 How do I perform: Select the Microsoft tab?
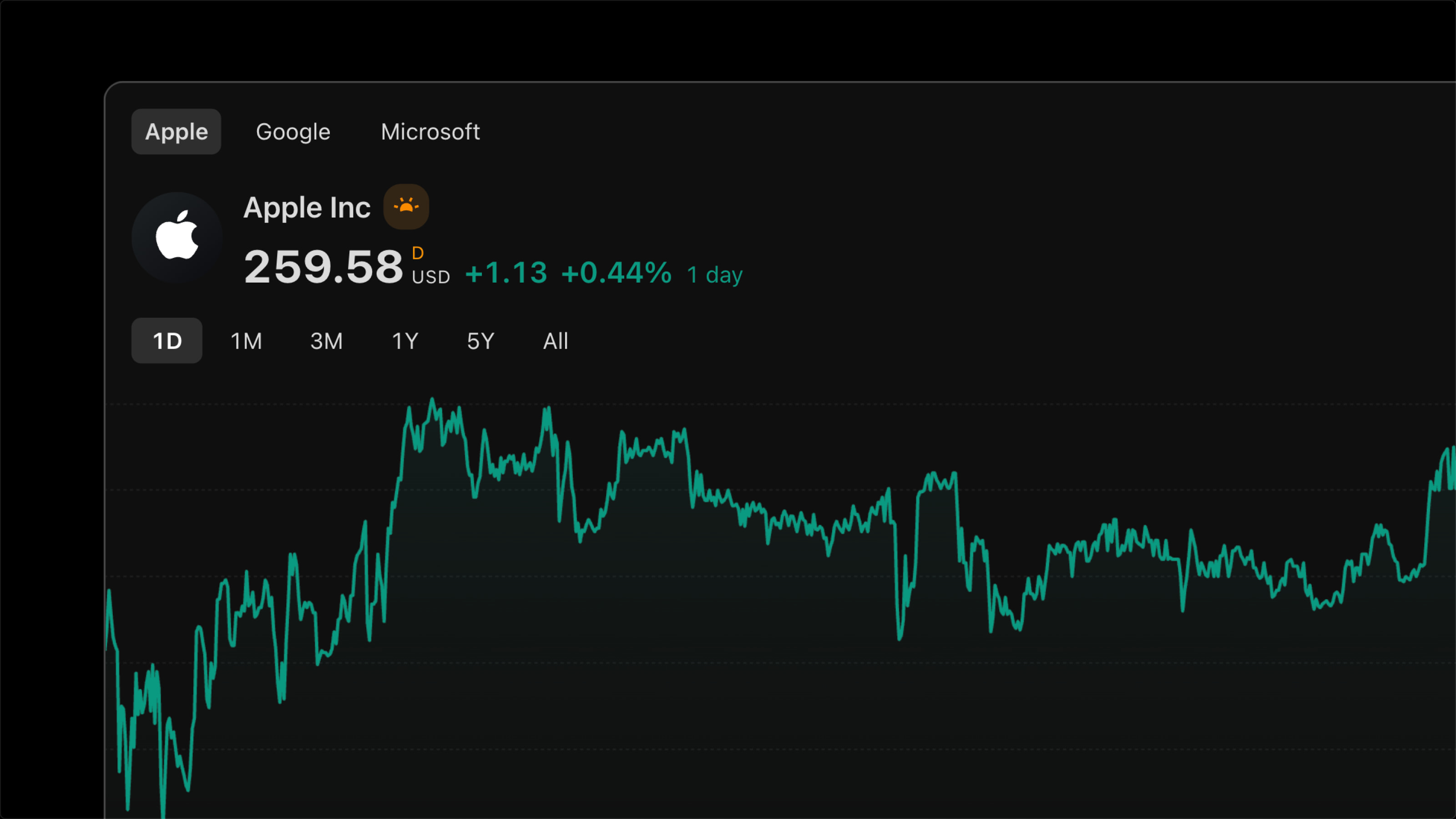(430, 131)
